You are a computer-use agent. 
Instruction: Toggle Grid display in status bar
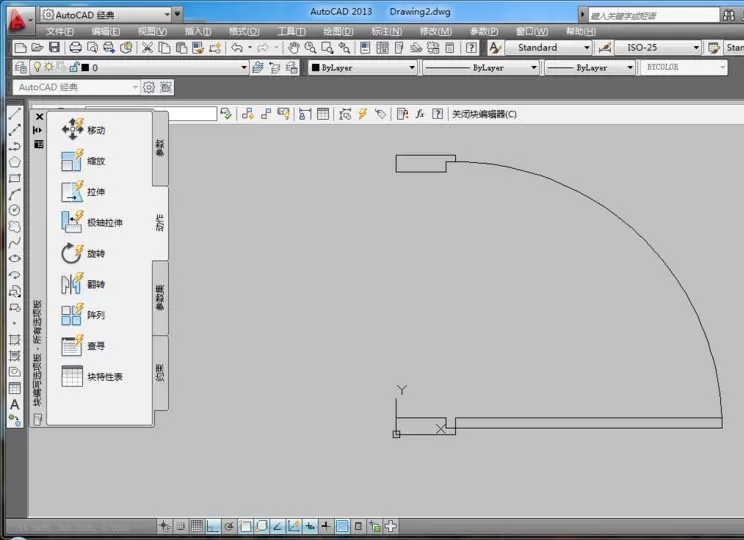pyautogui.click(x=197, y=526)
